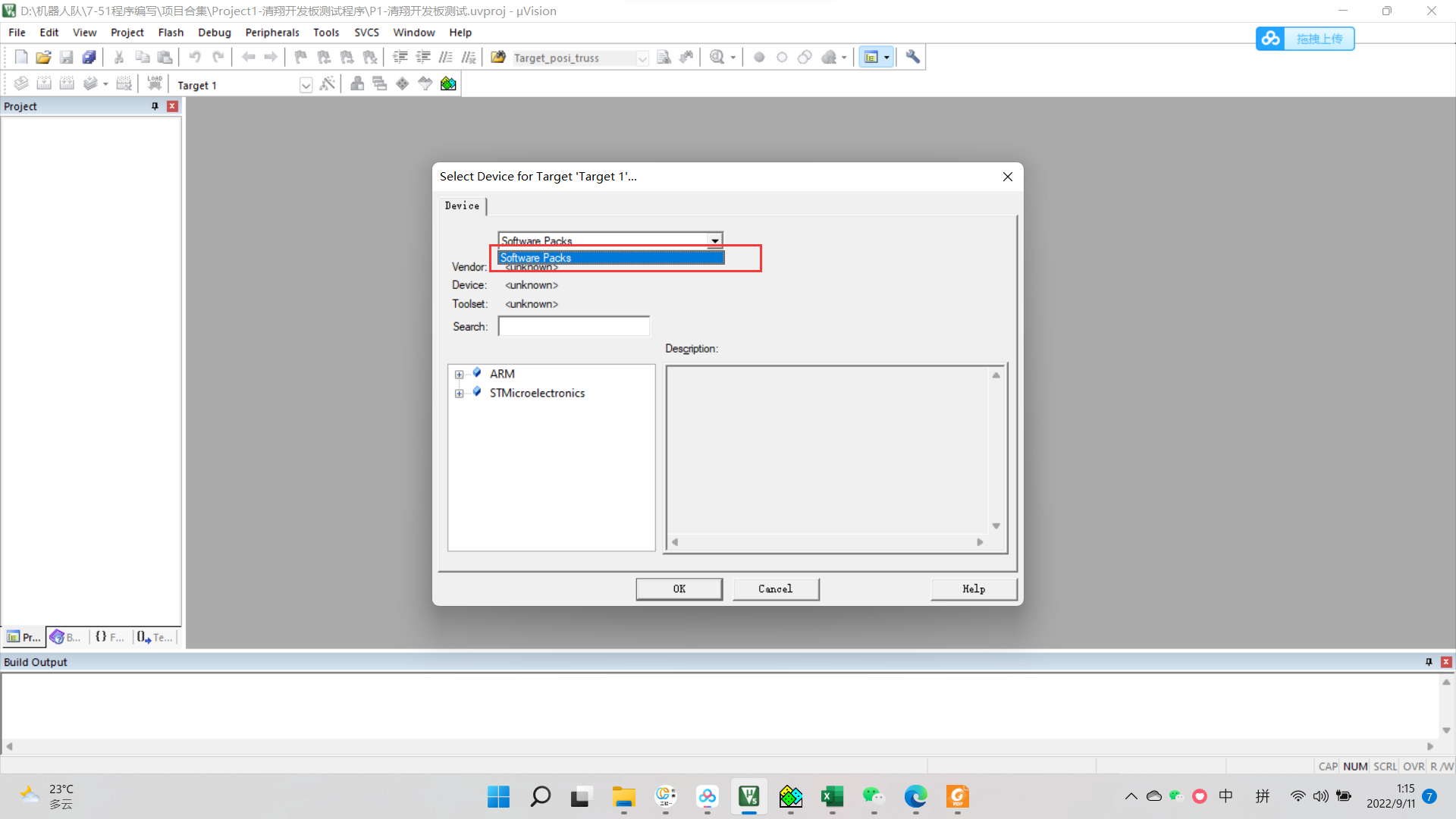
Task: Click the Pack Installer icon
Action: pos(448,84)
